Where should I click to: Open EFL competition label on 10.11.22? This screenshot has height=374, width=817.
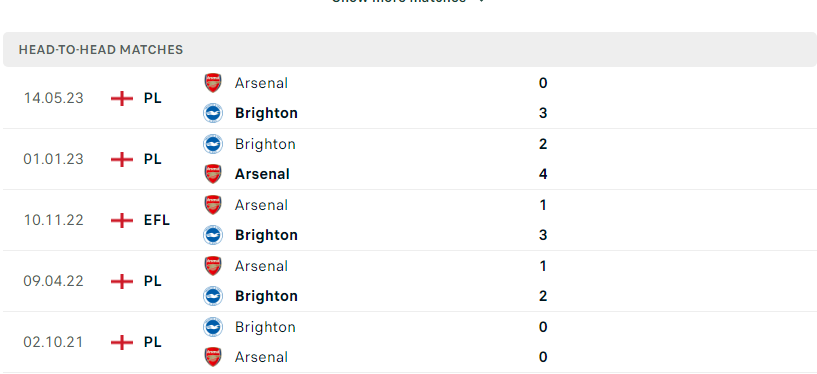point(157,220)
